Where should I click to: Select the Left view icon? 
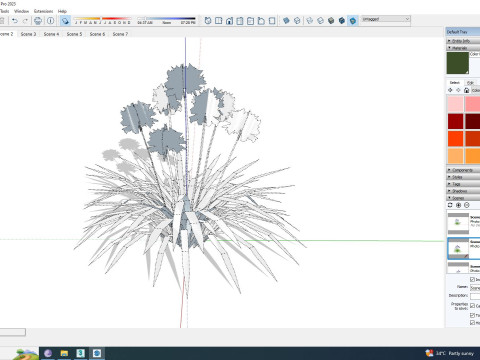pyautogui.click(x=261, y=21)
